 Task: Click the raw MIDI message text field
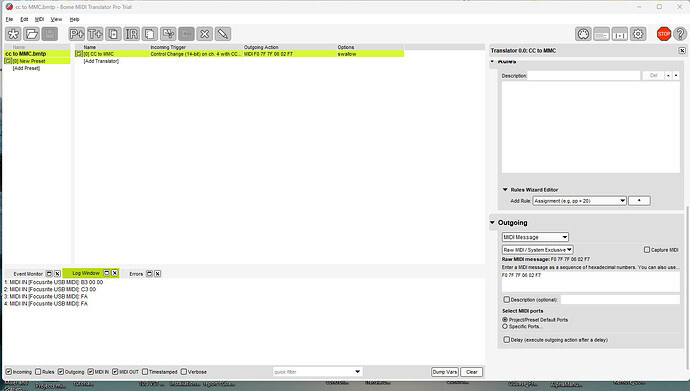591,281
